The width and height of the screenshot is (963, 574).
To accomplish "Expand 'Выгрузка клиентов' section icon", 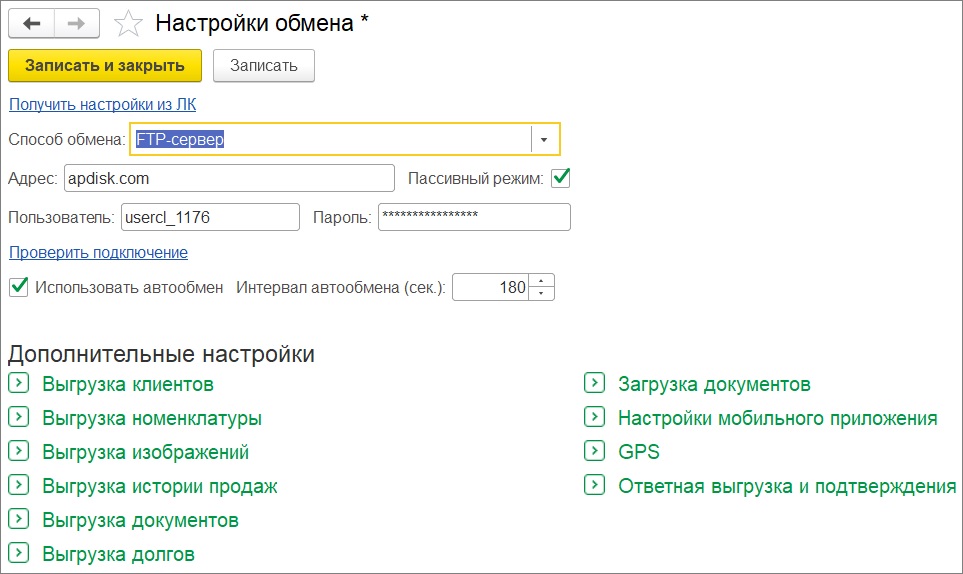I will pyautogui.click(x=18, y=384).
